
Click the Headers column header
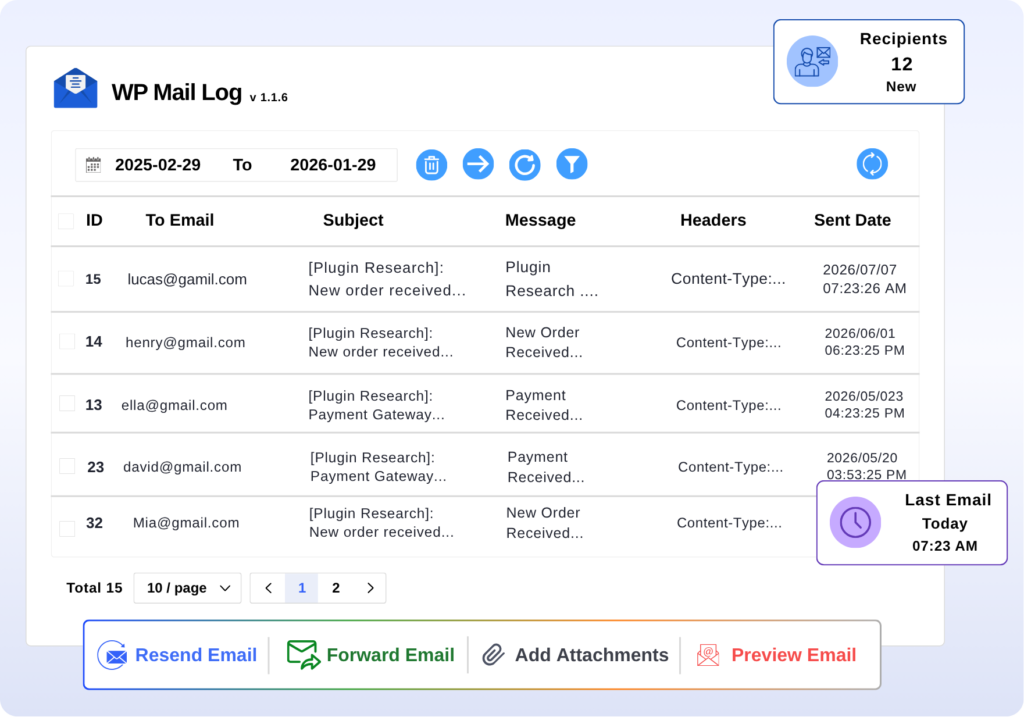[x=713, y=220]
